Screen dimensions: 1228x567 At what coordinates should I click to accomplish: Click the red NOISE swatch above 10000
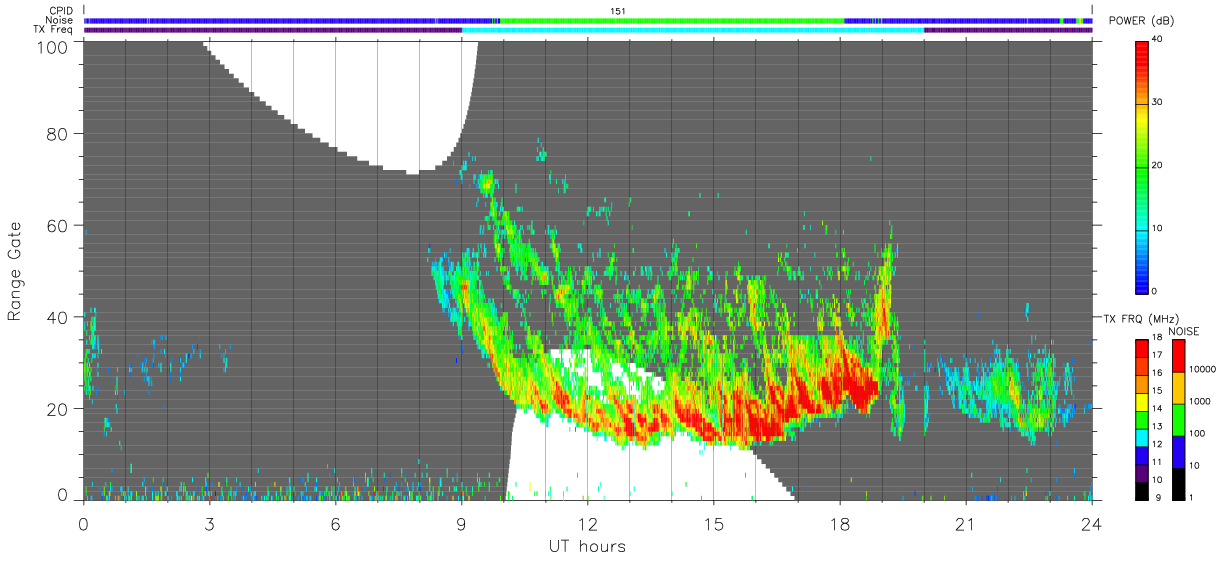click(1179, 355)
